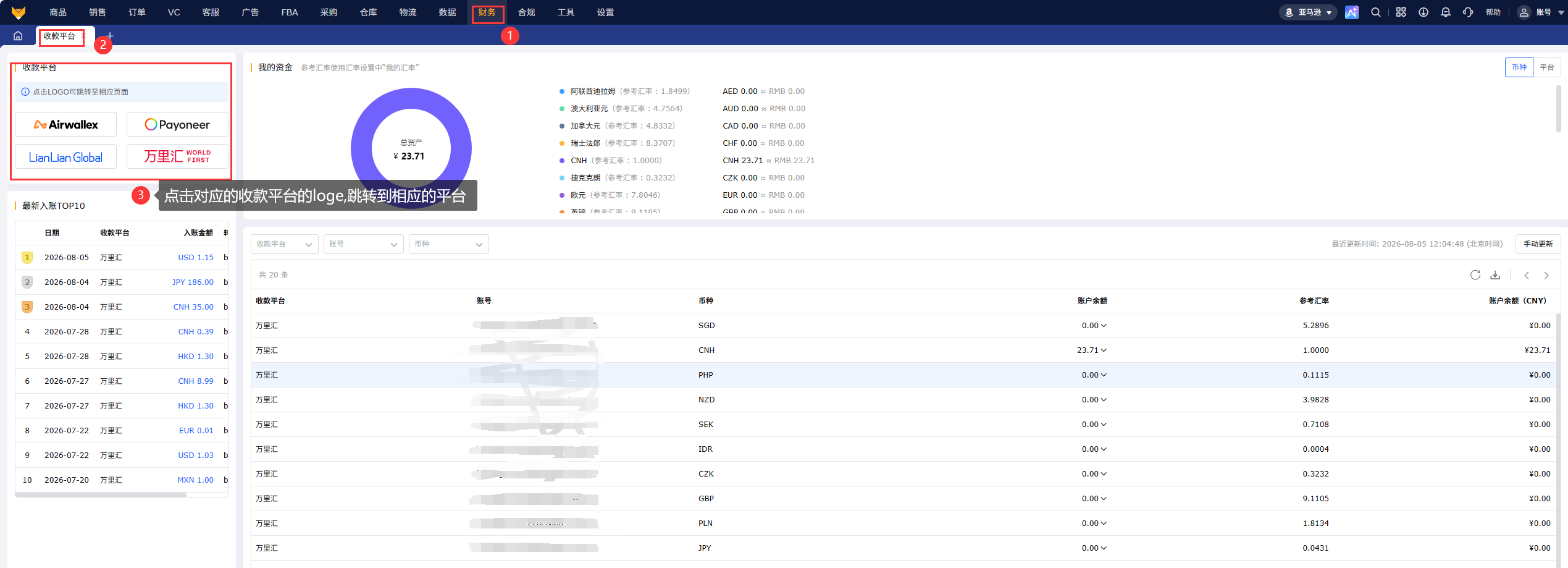1568x568 pixels.
Task: Open the 账号 filter dropdown
Action: (x=364, y=244)
